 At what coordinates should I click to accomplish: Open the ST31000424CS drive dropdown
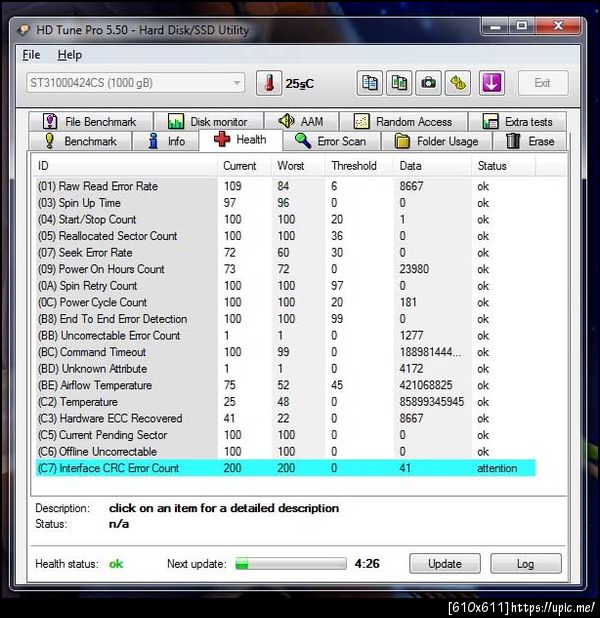[136, 83]
